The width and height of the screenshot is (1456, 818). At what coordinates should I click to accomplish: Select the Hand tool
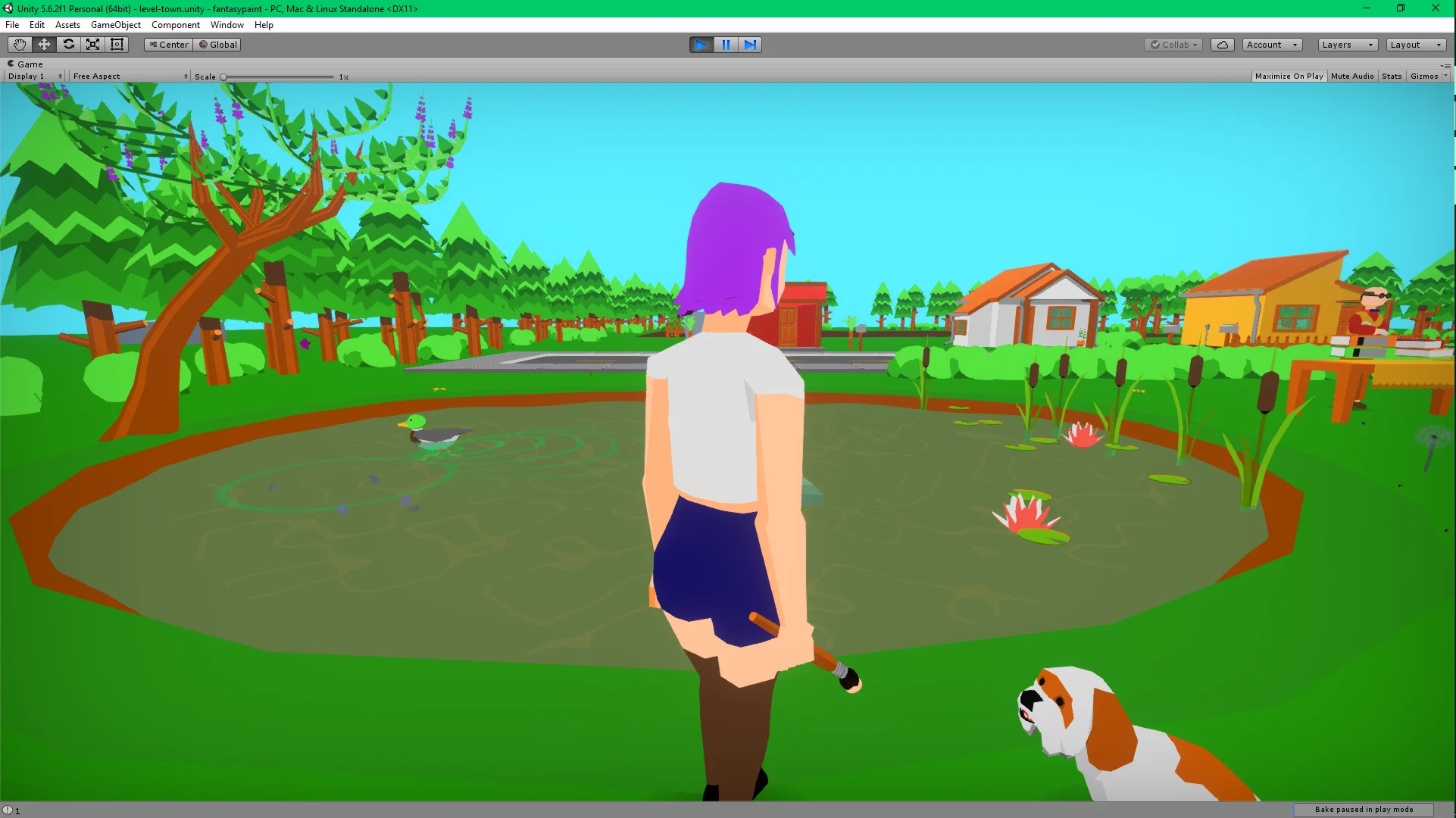(x=20, y=45)
